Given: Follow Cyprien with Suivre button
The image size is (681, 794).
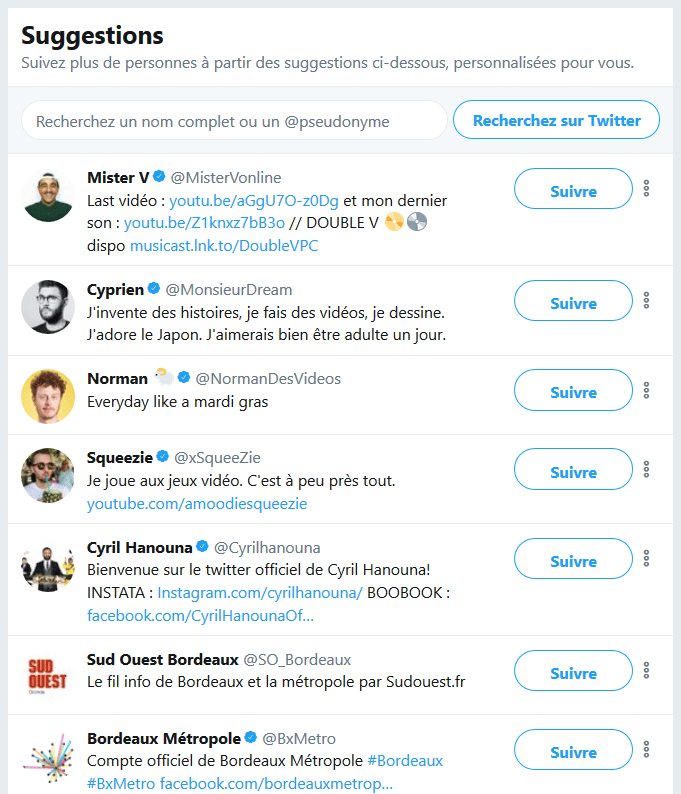Looking at the screenshot, I should click(573, 302).
